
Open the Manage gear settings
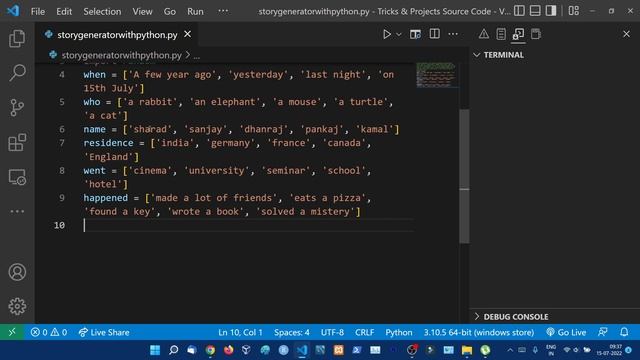click(x=17, y=306)
